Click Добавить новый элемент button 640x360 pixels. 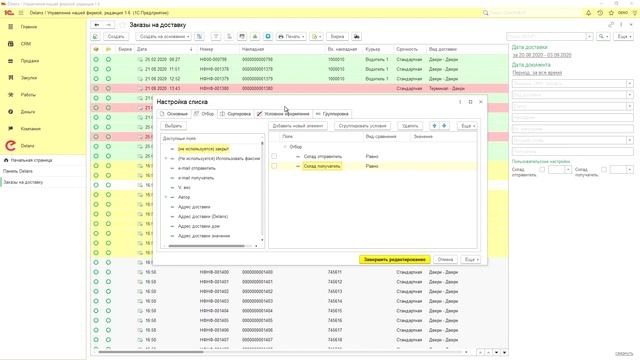pyautogui.click(x=298, y=126)
